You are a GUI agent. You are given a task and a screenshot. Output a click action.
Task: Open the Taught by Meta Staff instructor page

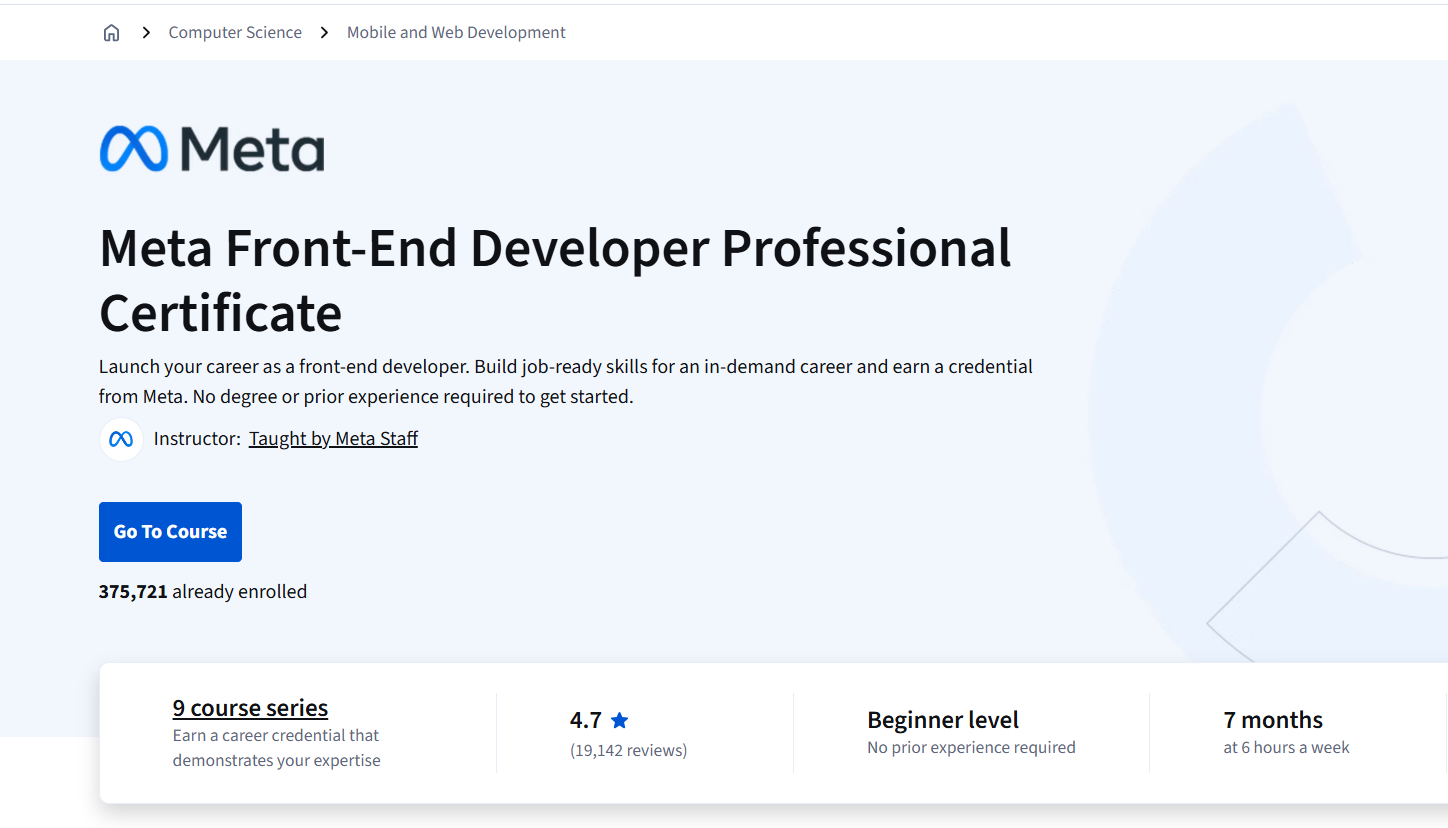(333, 438)
